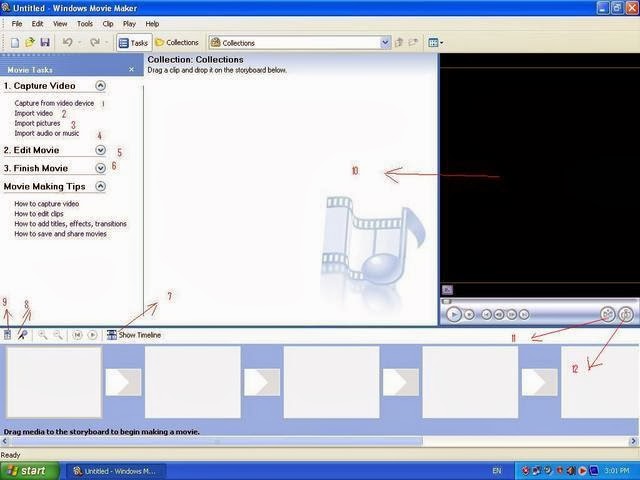
Task: Click the monitor Forward button
Action: coord(524,314)
